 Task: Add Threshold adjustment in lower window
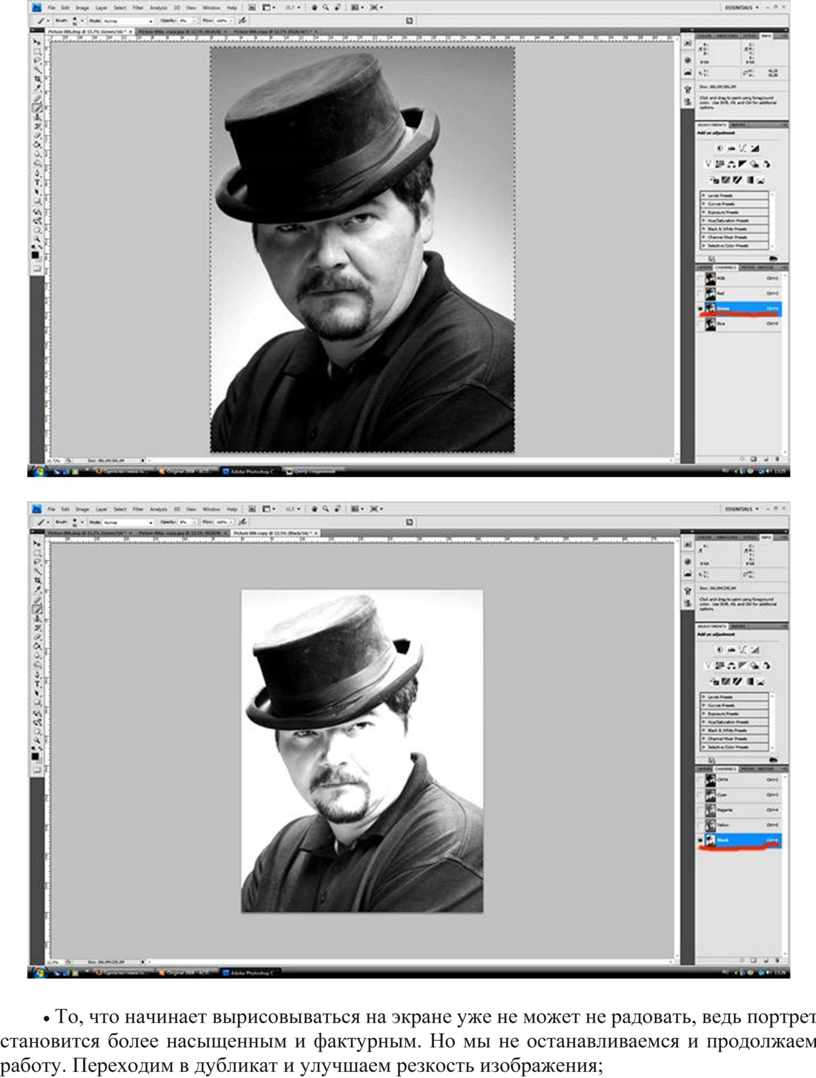point(738,681)
